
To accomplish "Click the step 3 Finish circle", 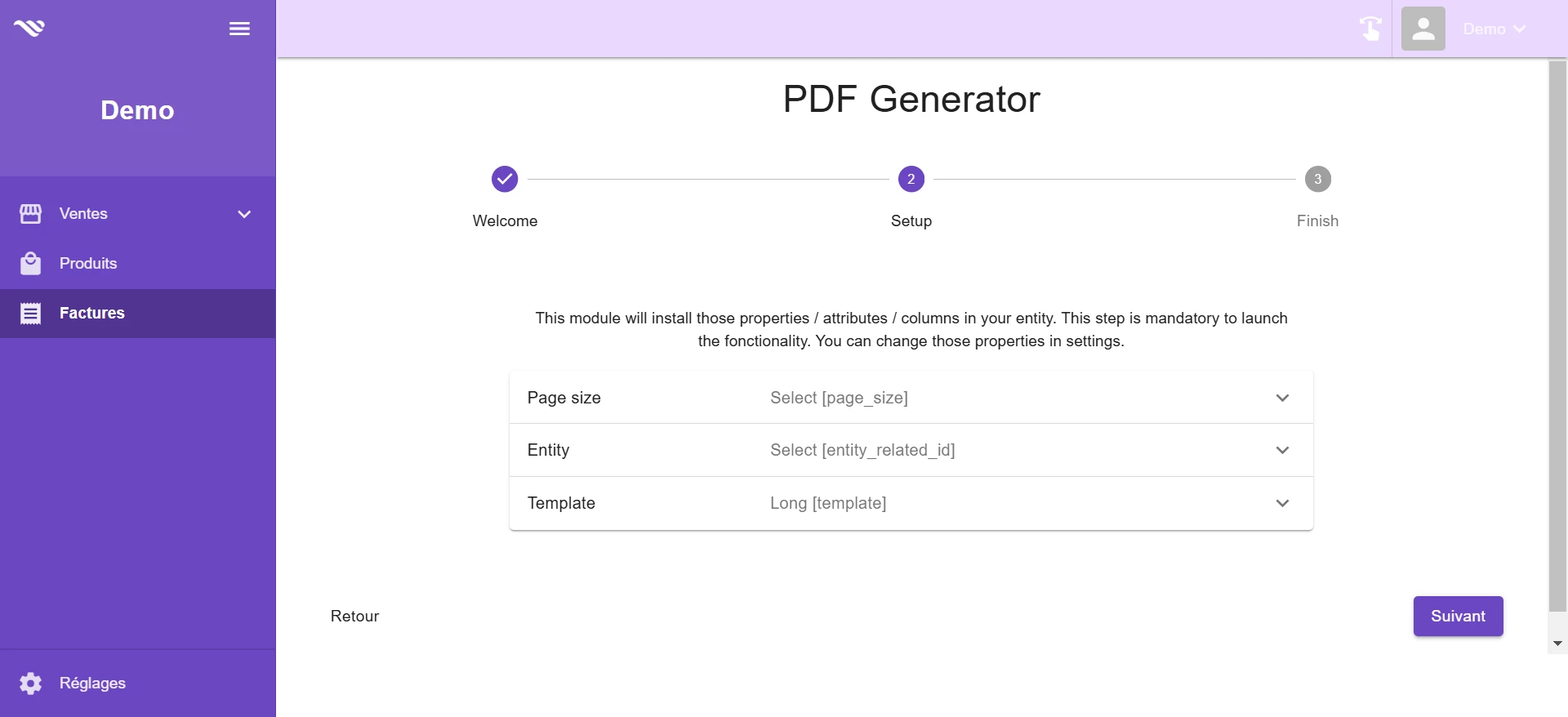I will pyautogui.click(x=1318, y=179).
